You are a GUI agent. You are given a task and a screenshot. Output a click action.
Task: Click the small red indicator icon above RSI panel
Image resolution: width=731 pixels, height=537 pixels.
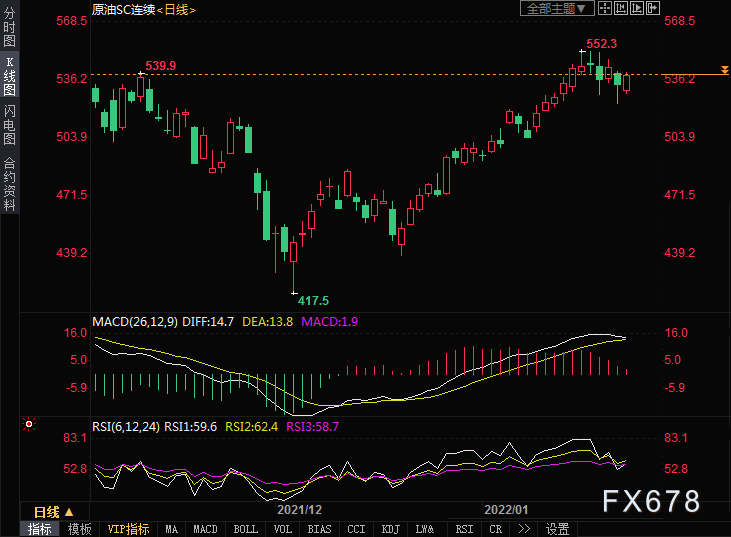point(29,423)
